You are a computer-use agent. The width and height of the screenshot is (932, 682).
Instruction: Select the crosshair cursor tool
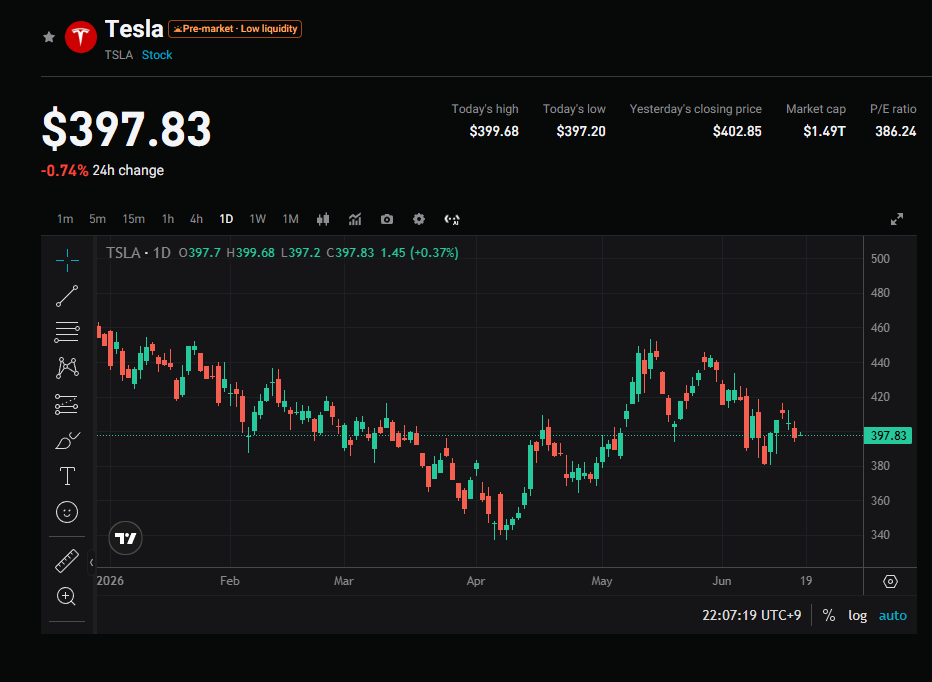click(67, 260)
